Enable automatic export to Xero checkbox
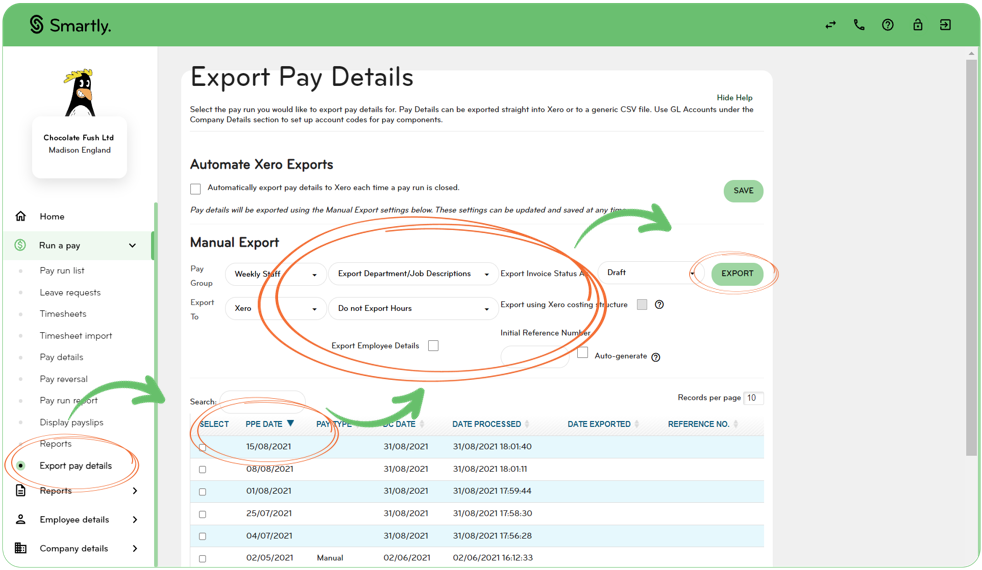 point(195,189)
